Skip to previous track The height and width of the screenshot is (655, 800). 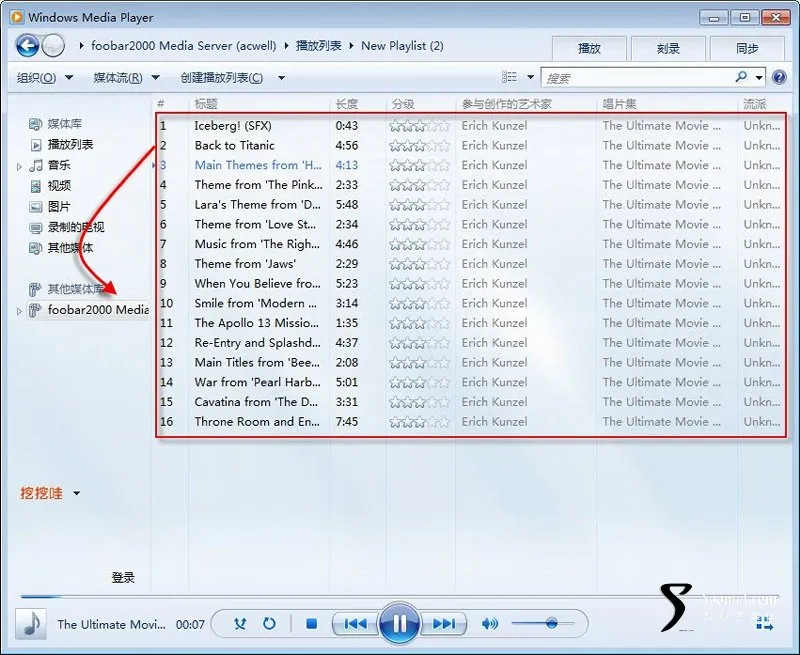(x=356, y=623)
